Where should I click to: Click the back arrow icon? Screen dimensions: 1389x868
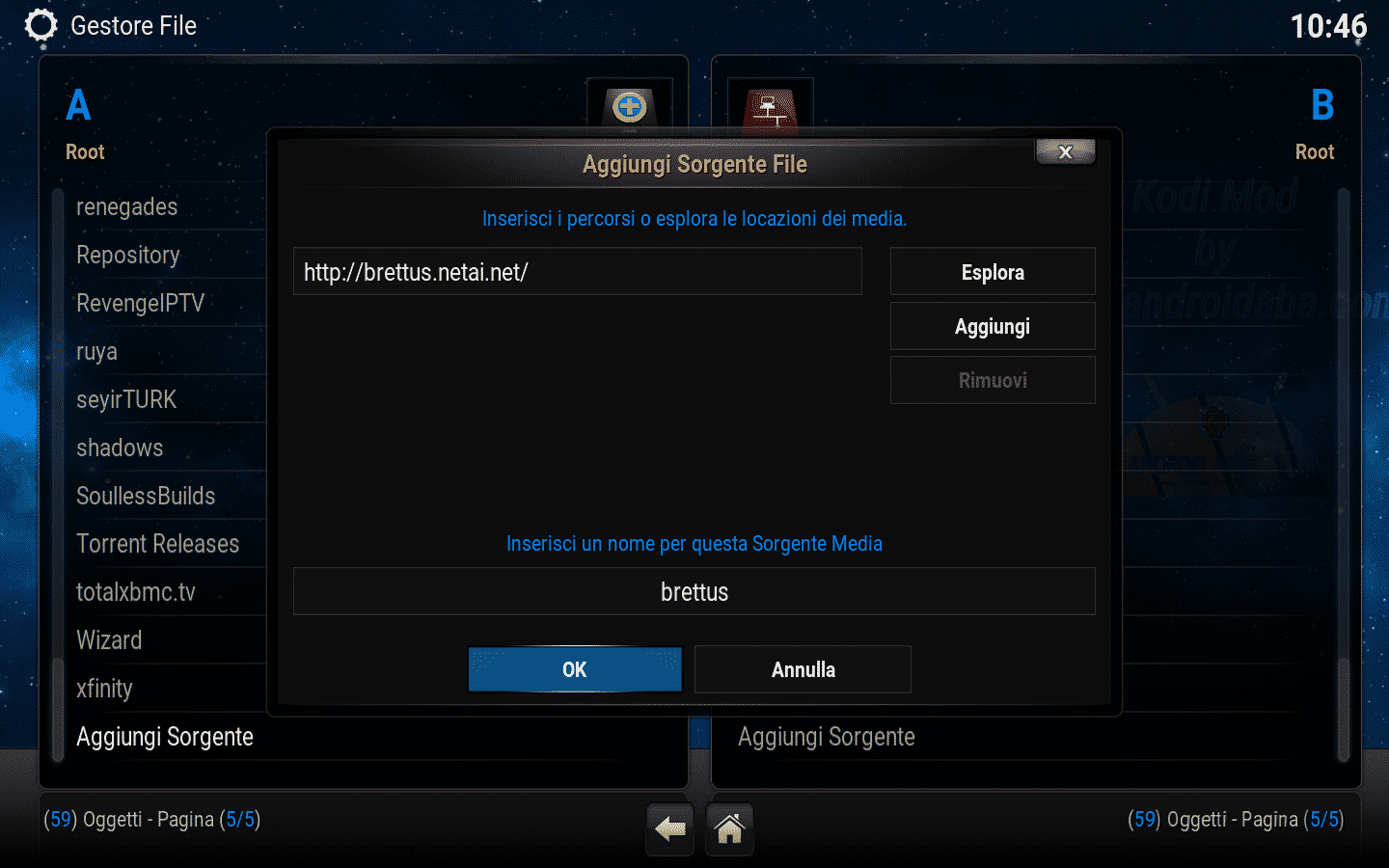point(669,828)
